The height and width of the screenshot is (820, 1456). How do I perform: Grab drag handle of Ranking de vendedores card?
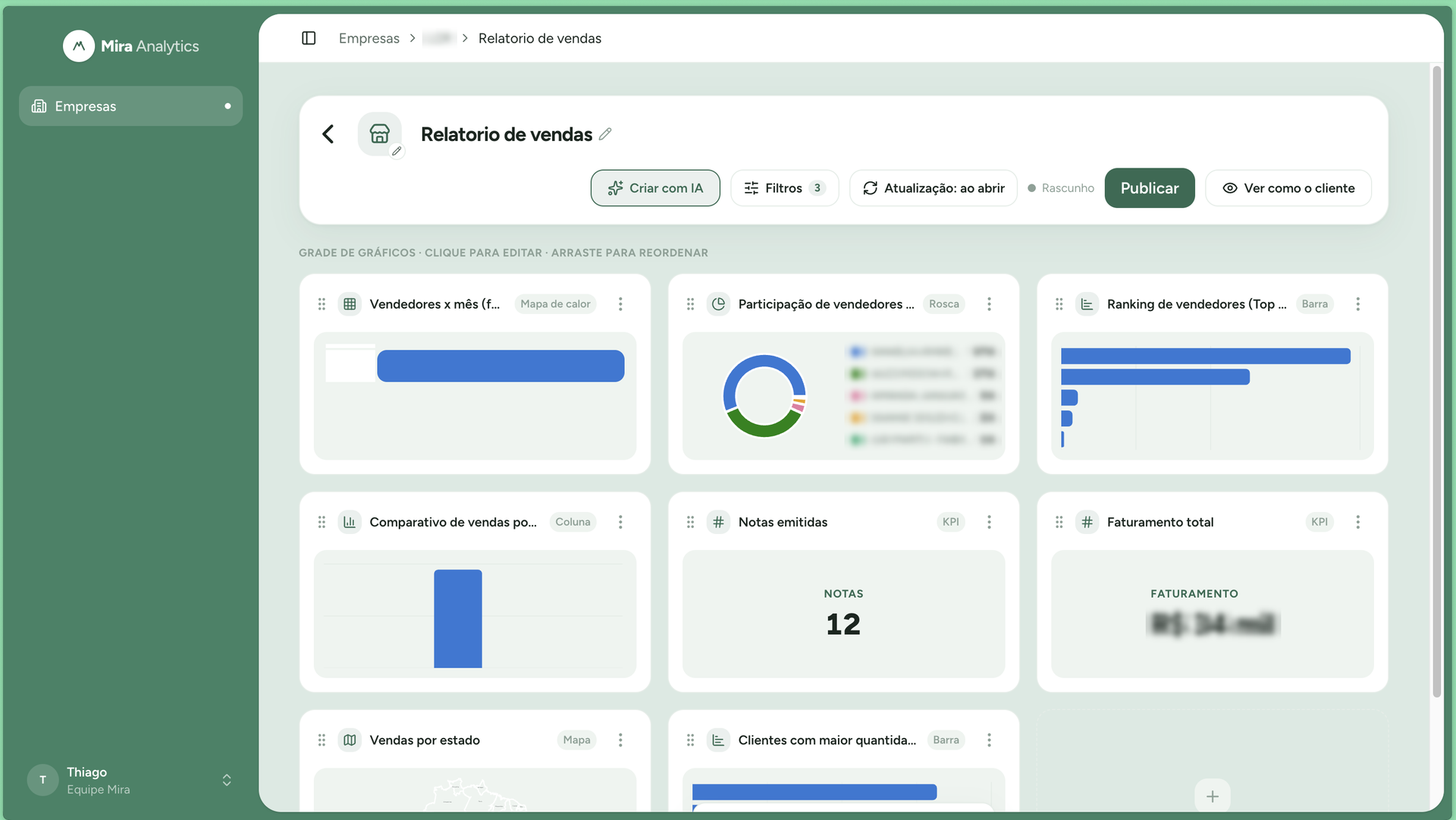point(1059,304)
